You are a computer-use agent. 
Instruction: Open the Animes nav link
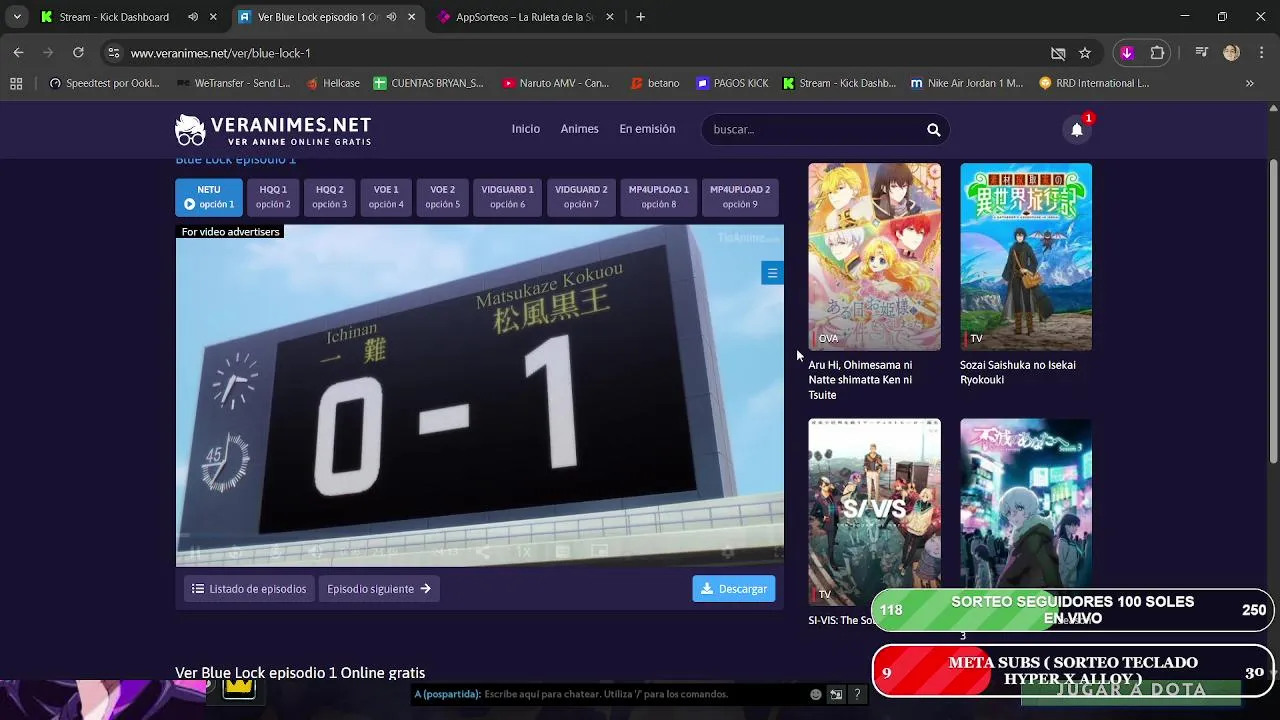pyautogui.click(x=579, y=129)
